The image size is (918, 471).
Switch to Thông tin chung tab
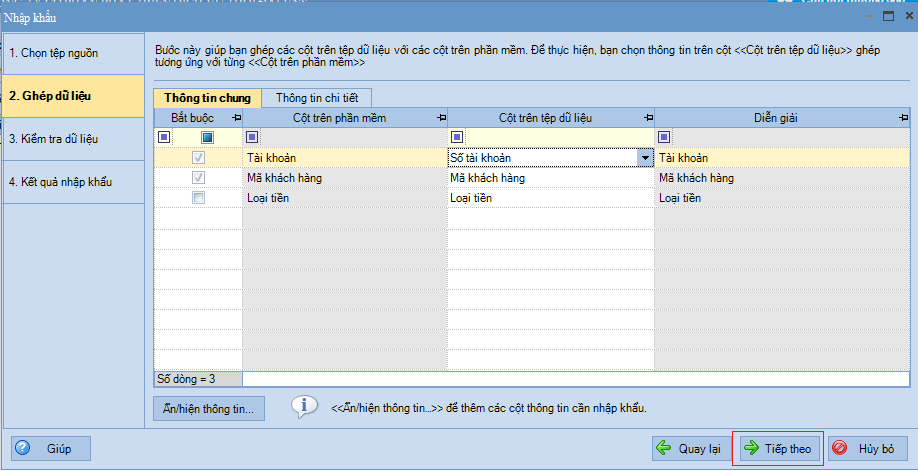(207, 98)
